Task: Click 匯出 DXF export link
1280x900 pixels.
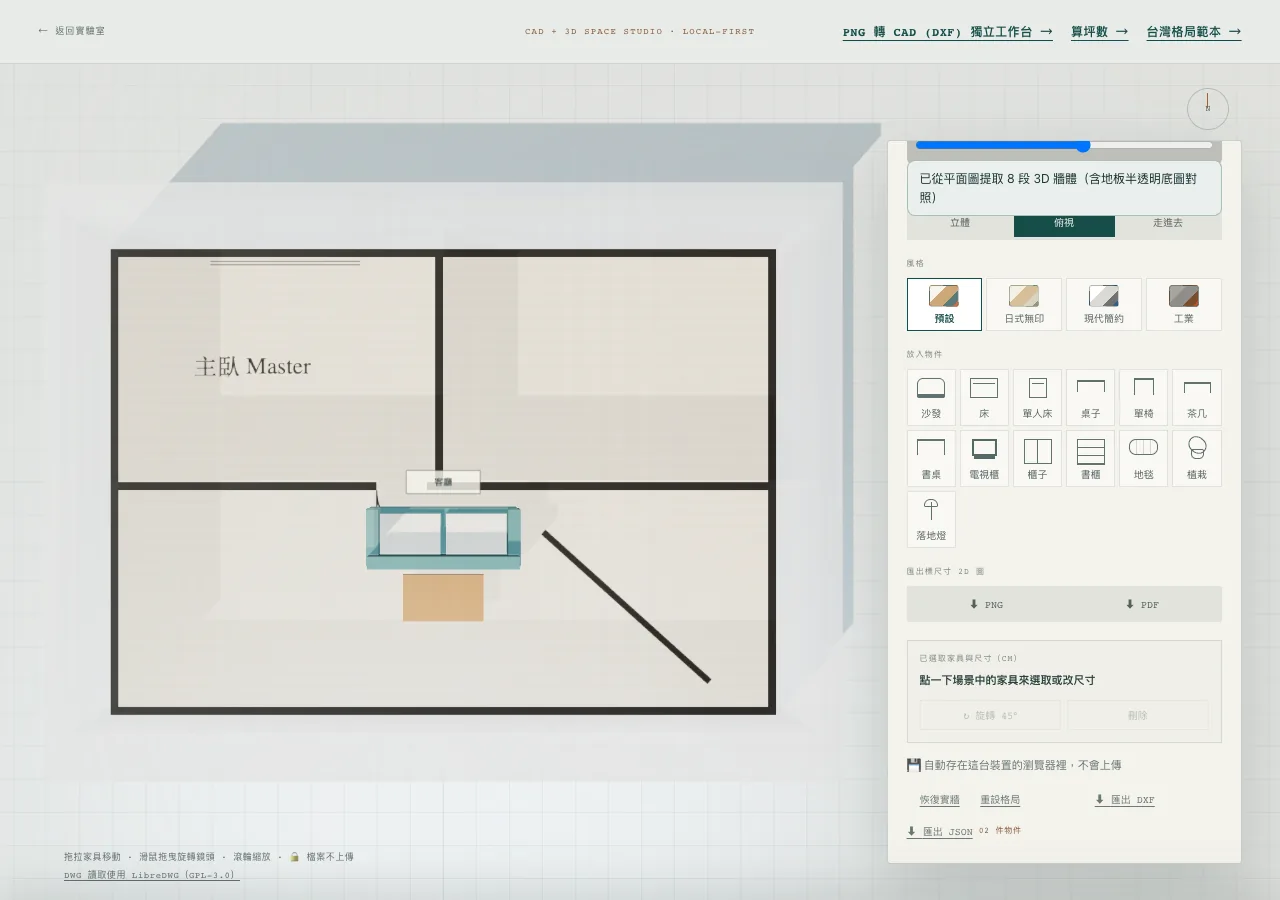Action: point(1125,800)
